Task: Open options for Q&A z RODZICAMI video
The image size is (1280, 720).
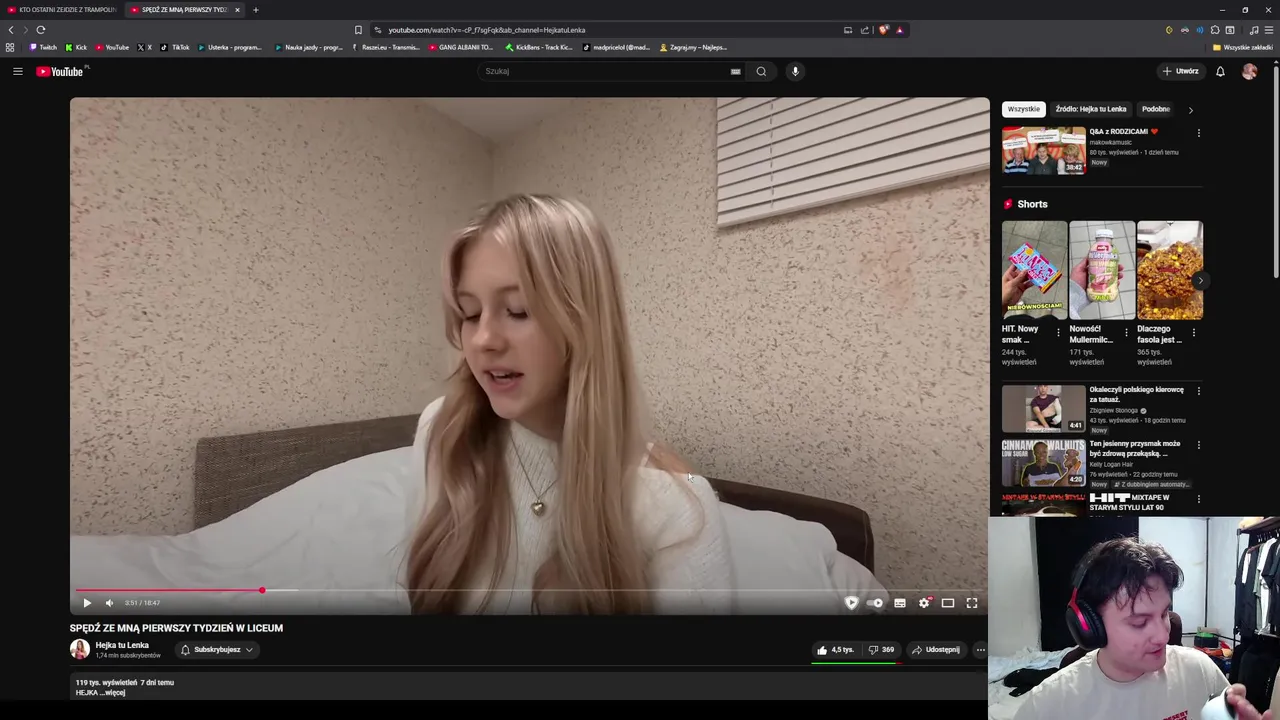Action: (1199, 132)
